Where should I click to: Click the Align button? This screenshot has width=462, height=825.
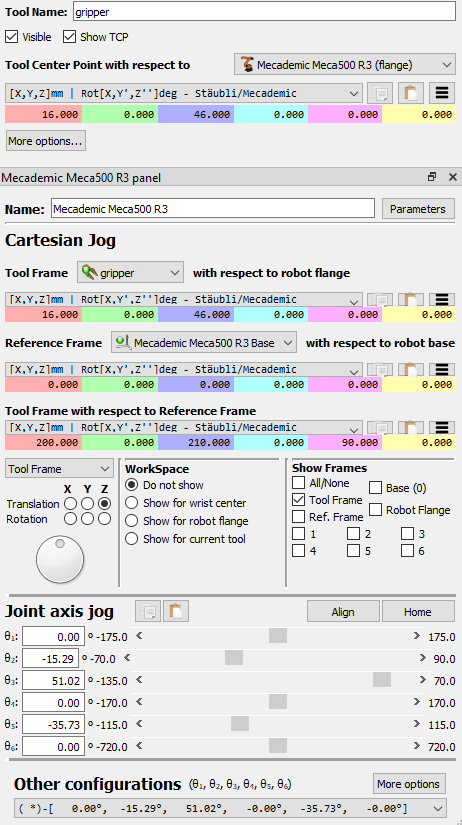click(x=343, y=612)
